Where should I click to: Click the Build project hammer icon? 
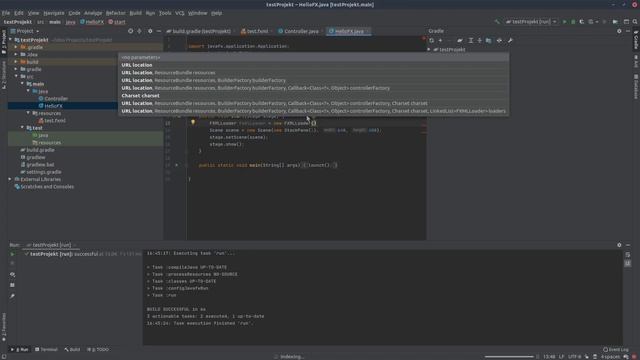point(497,22)
